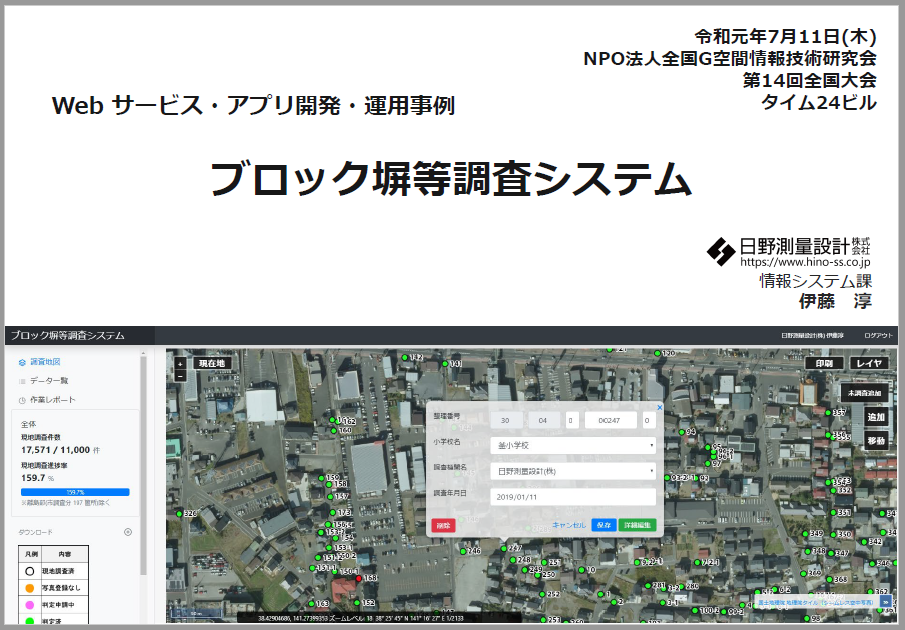Click the 調査年月日 date field
Screen dimensions: 905x630
coord(573,497)
